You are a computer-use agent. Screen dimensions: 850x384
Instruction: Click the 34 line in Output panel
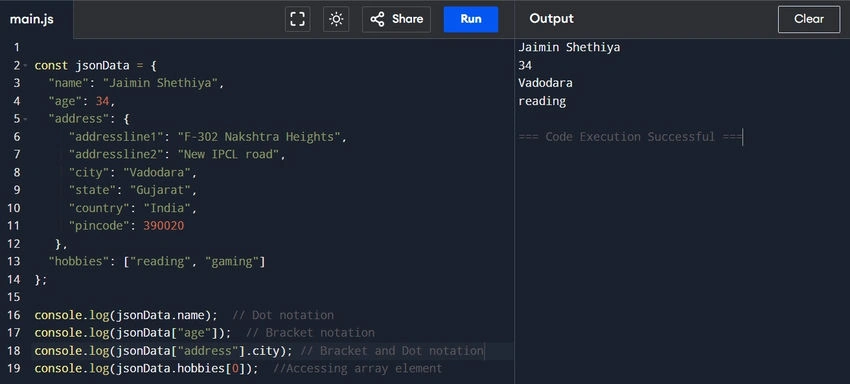point(525,66)
